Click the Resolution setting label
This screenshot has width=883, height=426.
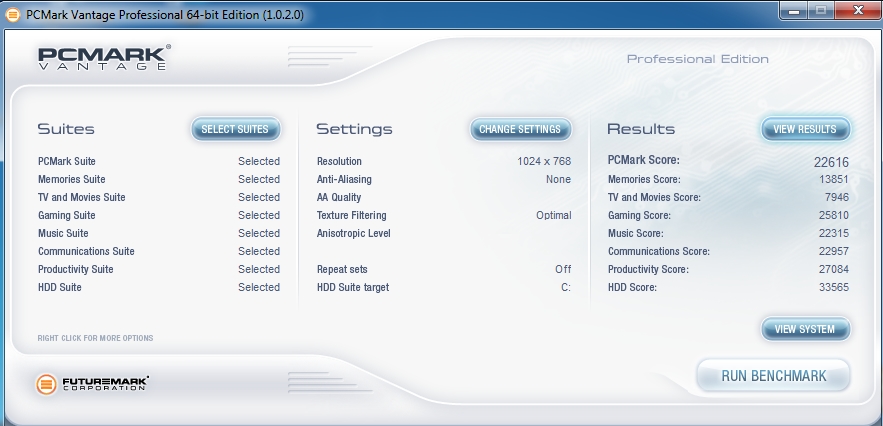pyautogui.click(x=339, y=161)
